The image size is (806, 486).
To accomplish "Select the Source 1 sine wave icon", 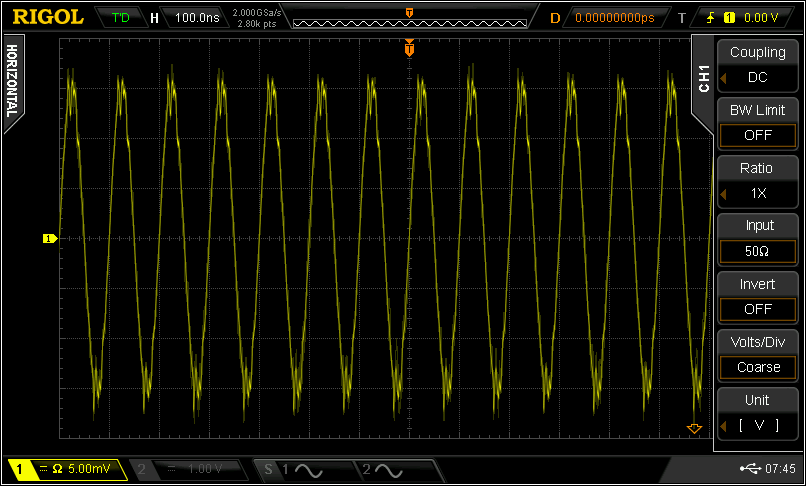I will [306, 469].
